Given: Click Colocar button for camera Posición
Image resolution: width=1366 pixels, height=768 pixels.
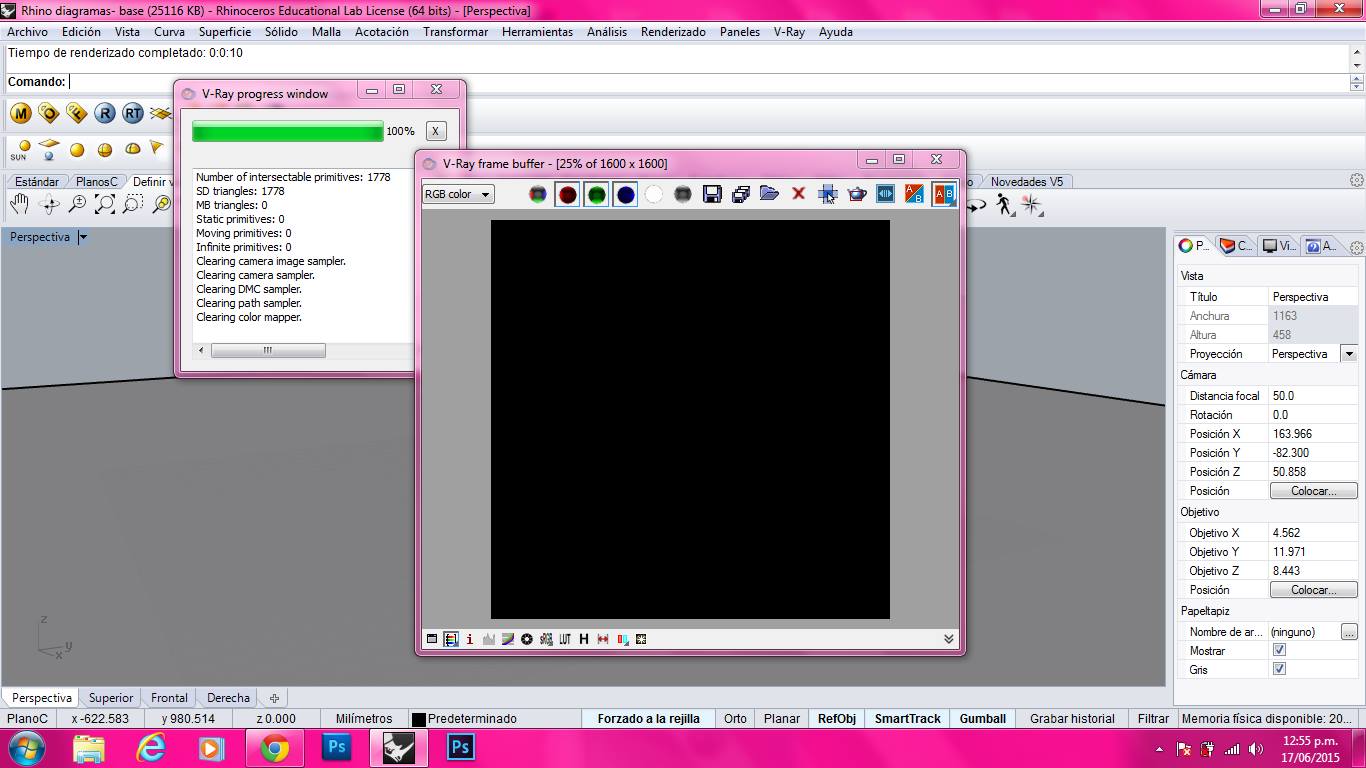Looking at the screenshot, I should click(x=1313, y=491).
